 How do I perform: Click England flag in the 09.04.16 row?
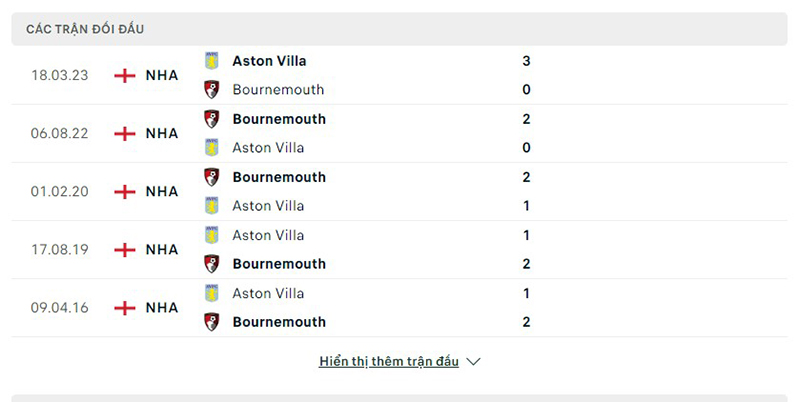pyautogui.click(x=125, y=308)
